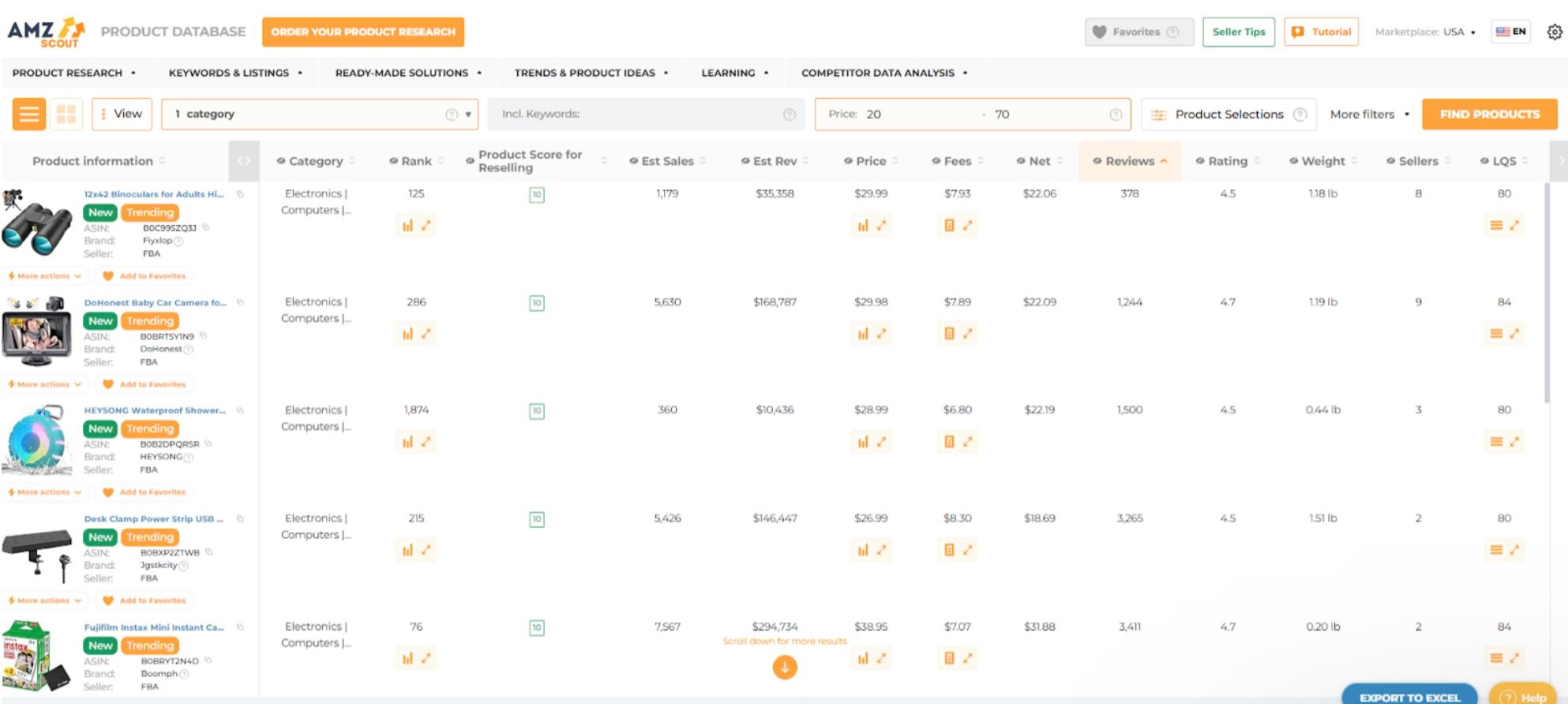The width and height of the screenshot is (1568, 704).
Task: Add Desk Clamp Power Strip to Favorites
Action: [144, 601]
